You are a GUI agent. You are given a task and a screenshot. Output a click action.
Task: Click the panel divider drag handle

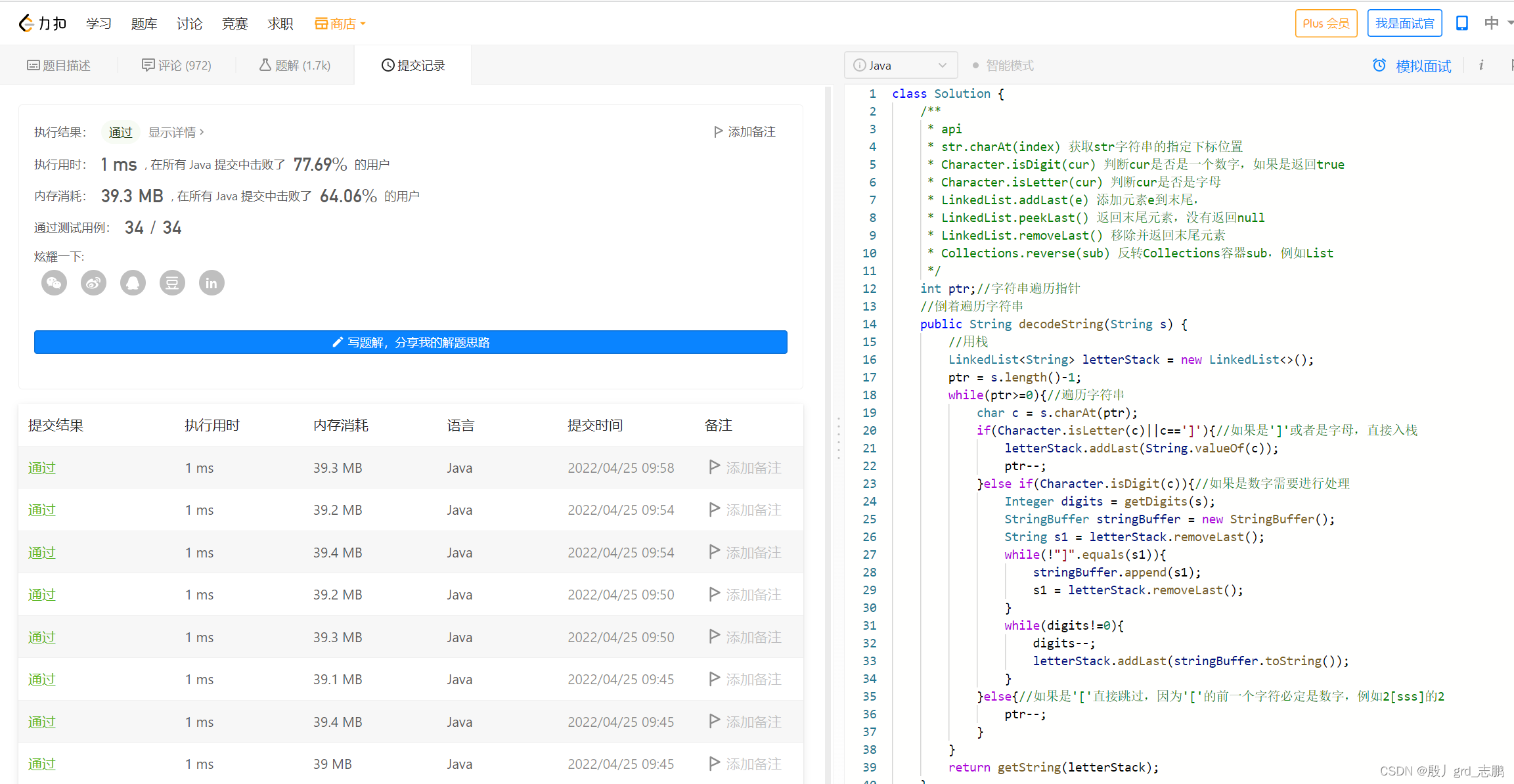coord(838,437)
